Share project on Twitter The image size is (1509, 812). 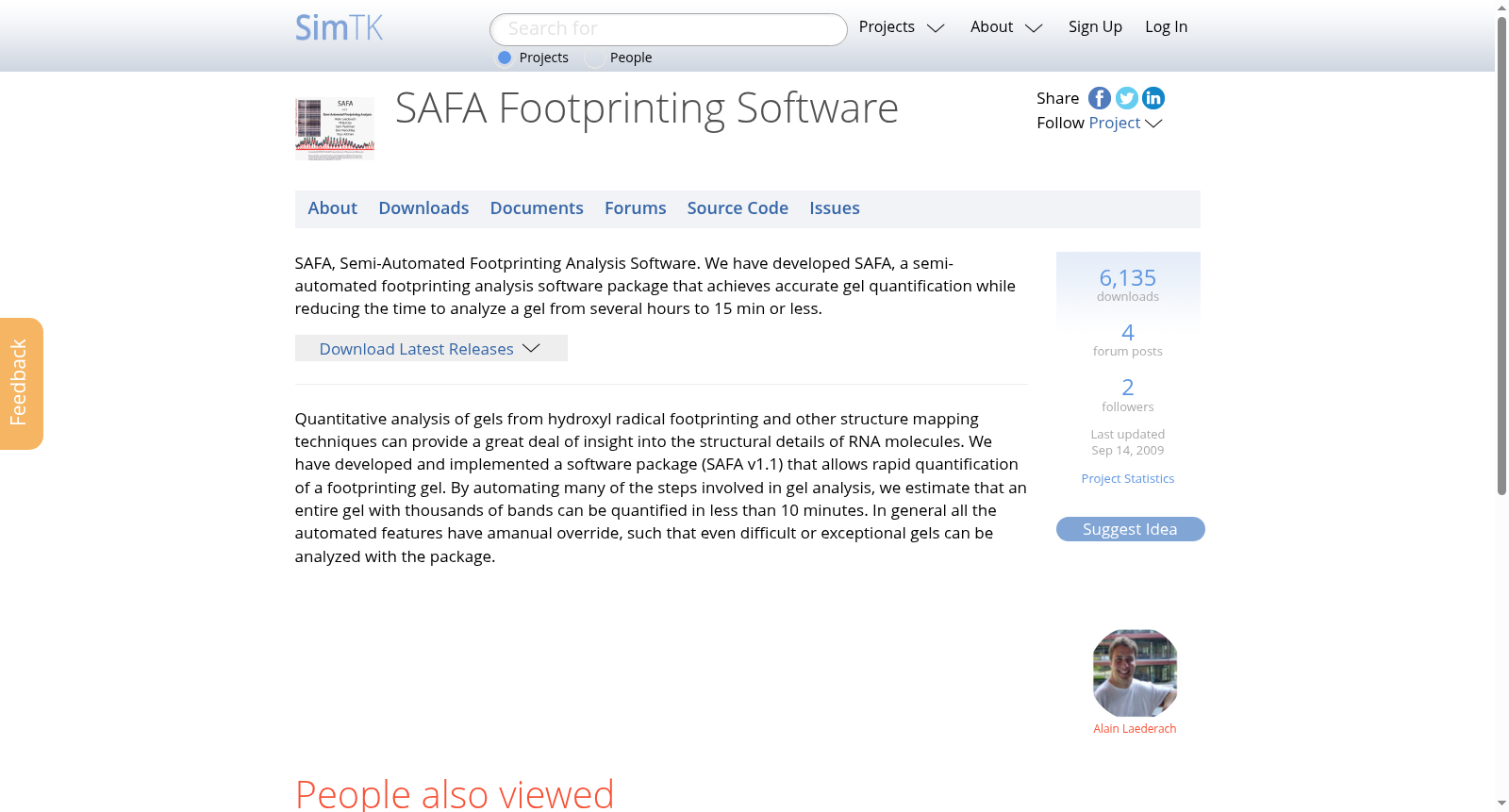(x=1126, y=98)
